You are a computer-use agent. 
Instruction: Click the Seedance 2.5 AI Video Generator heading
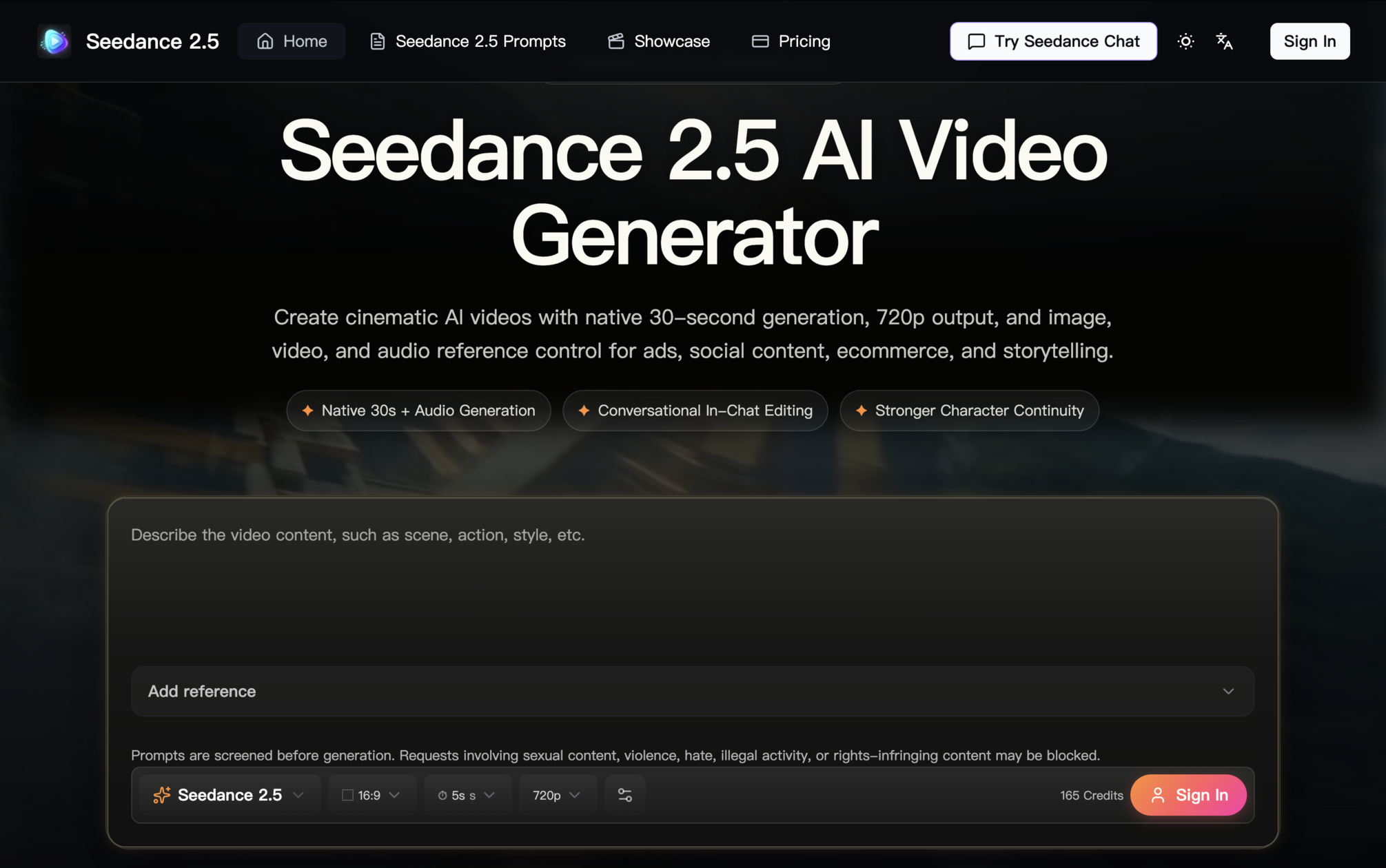[x=693, y=192]
